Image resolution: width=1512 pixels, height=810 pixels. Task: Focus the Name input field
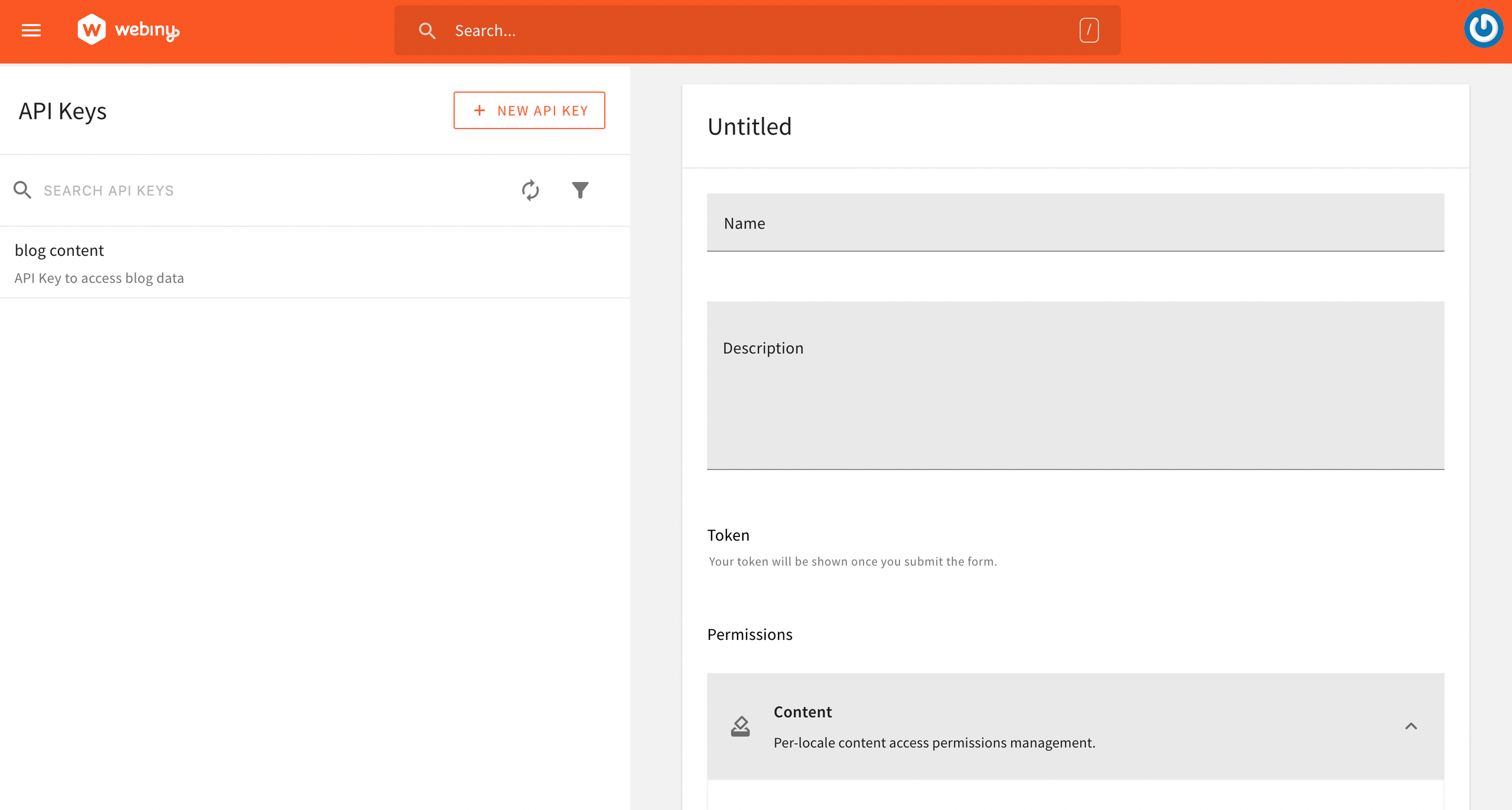click(x=1075, y=223)
